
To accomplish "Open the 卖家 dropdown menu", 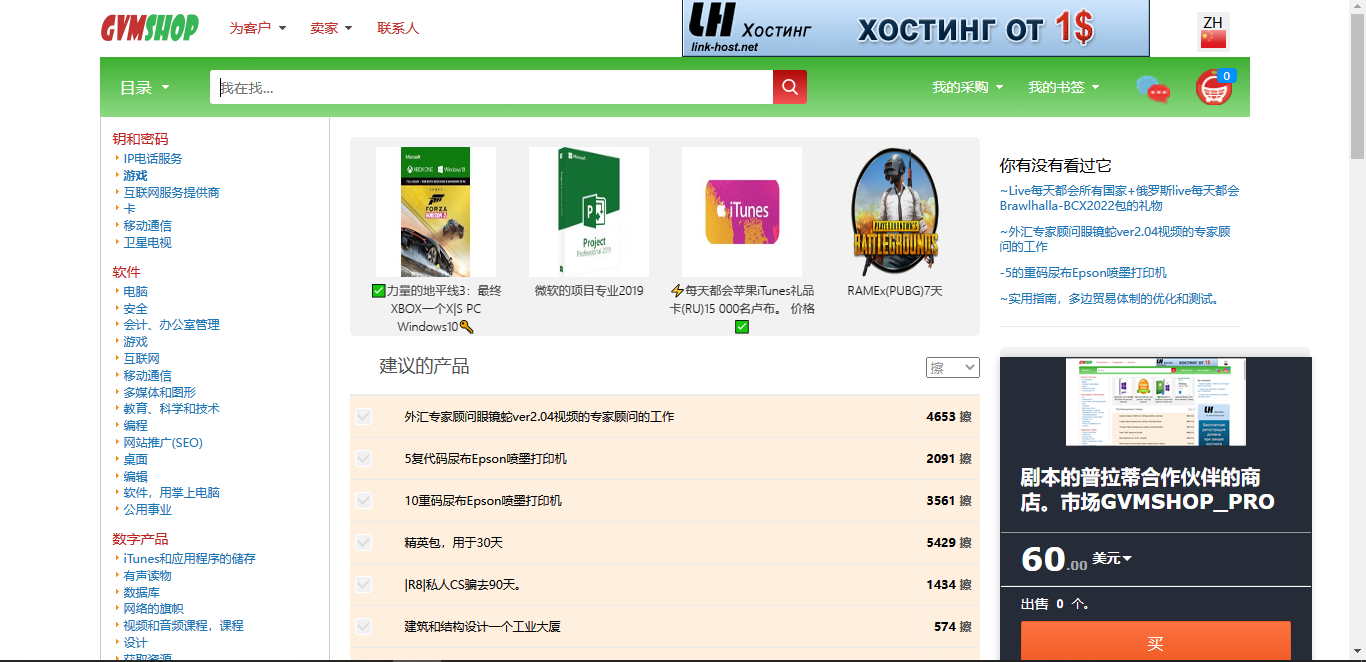I will (x=331, y=28).
